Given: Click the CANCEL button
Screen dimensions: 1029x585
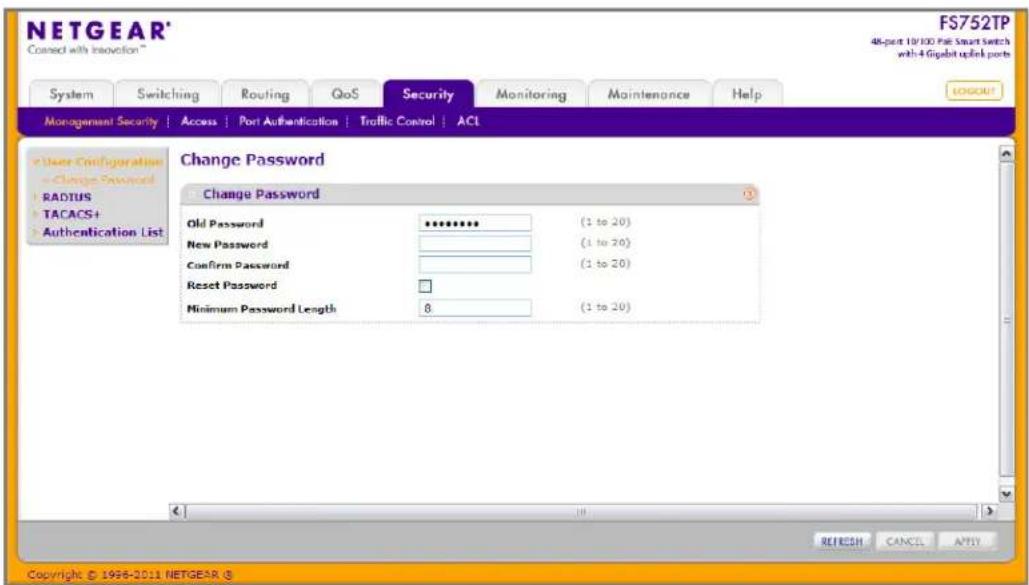Looking at the screenshot, I should click(904, 542).
